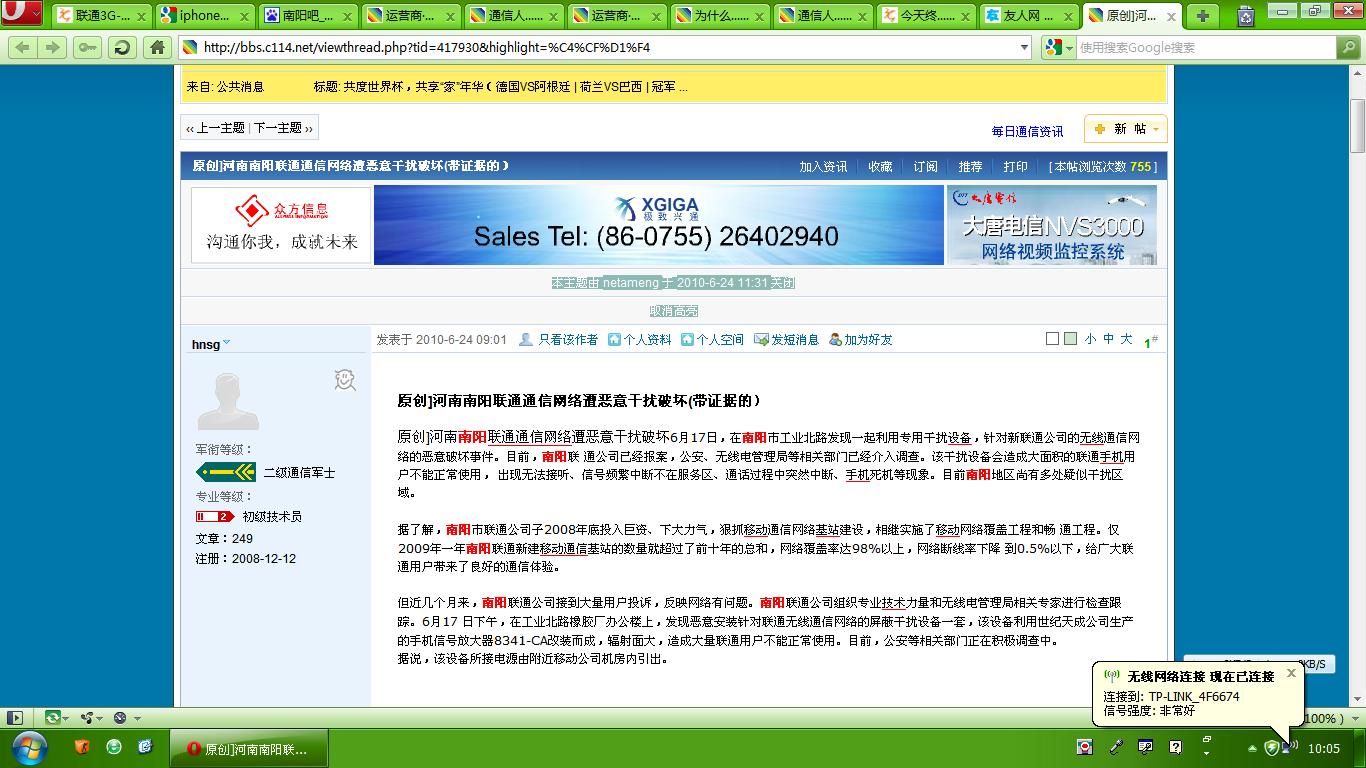Set font size to 中

point(1108,340)
